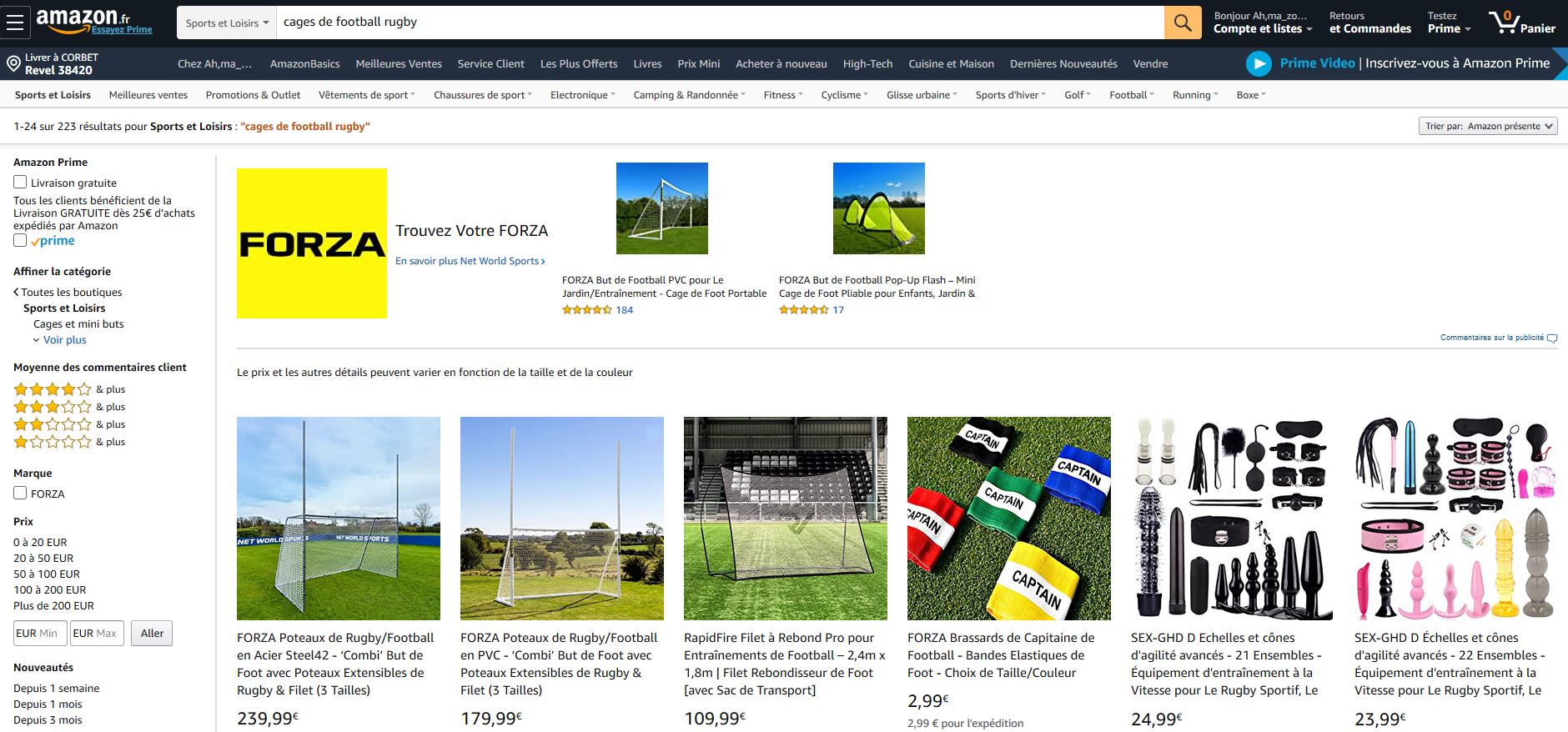Open the shopping cart Panier
Screen dimensions: 1568x732
pyautogui.click(x=1521, y=23)
